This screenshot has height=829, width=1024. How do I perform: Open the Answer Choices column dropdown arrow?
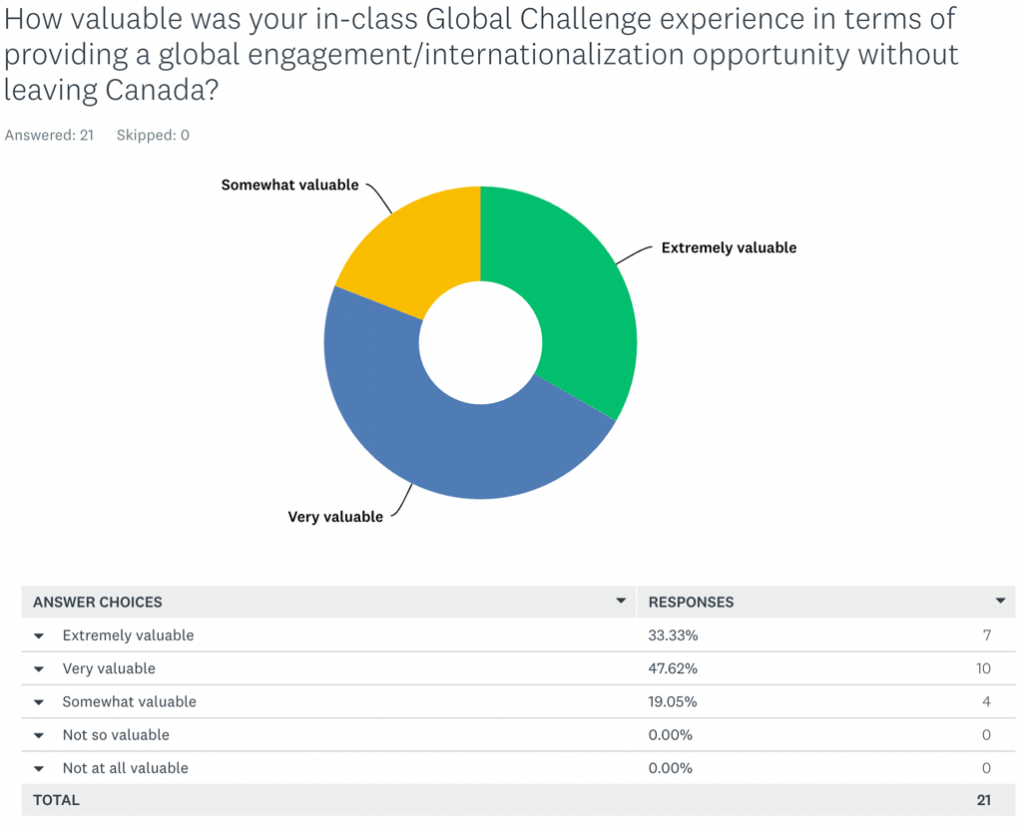tap(621, 601)
